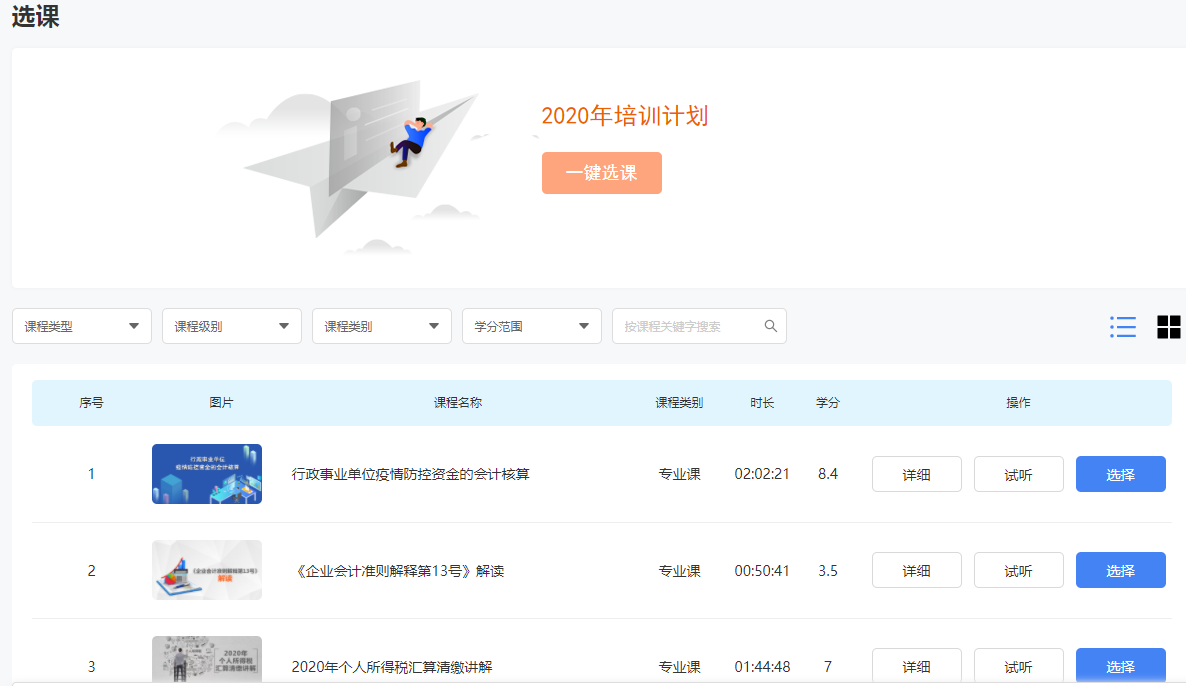Viewport: 1186px width, 686px height.
Task: Open the 课程类别 dropdown
Action: point(381,326)
